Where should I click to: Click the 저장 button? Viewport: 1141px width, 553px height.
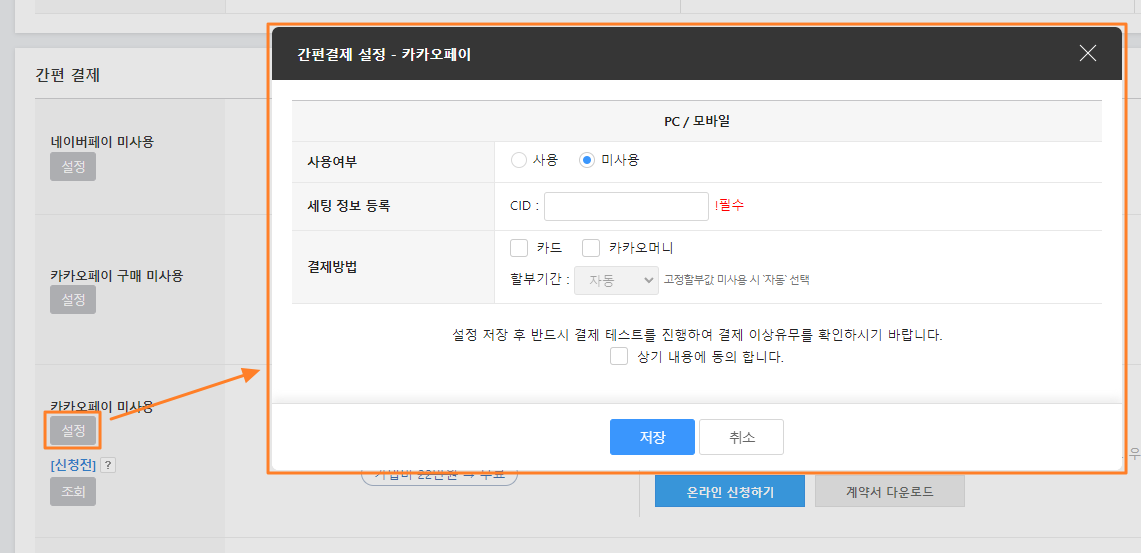(652, 437)
